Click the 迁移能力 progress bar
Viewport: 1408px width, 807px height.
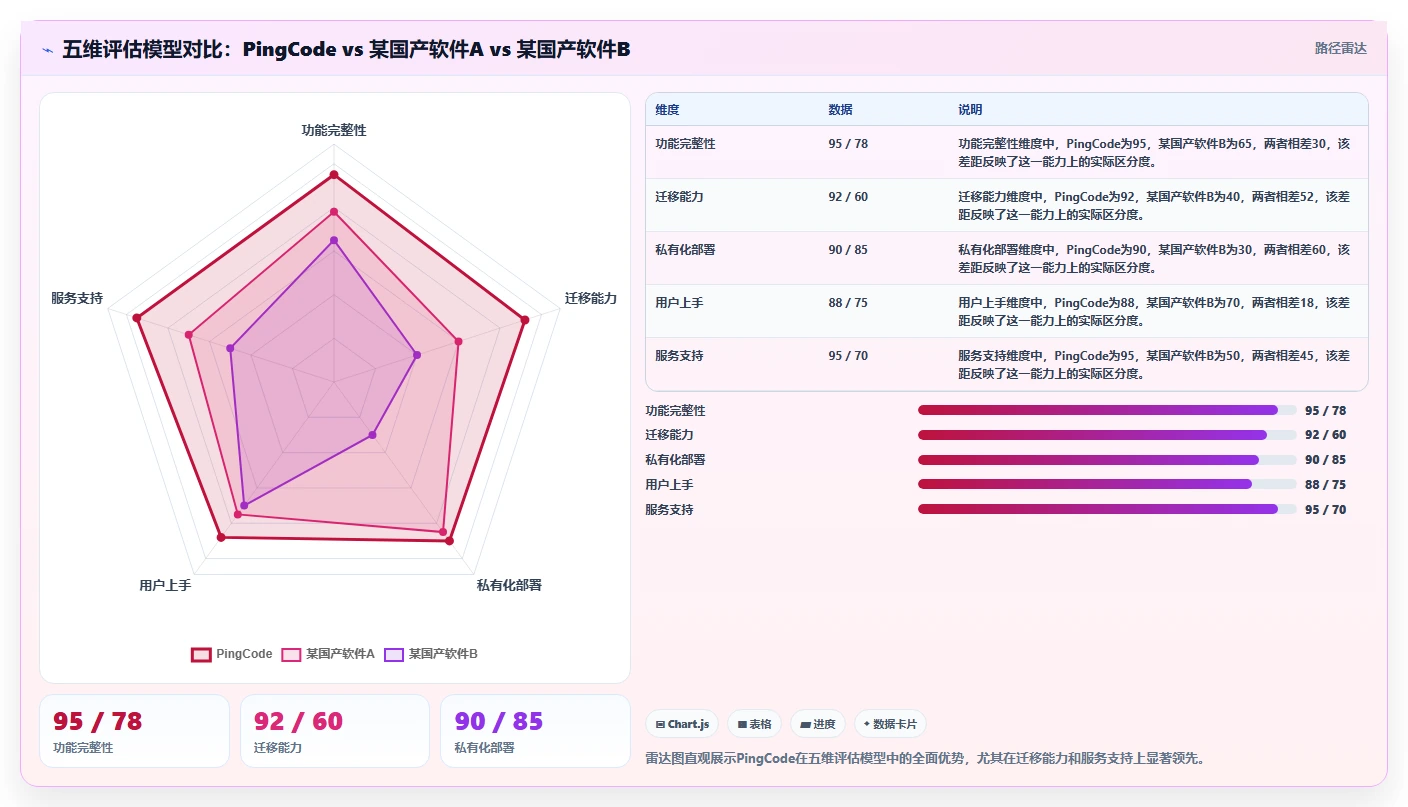(x=1106, y=435)
